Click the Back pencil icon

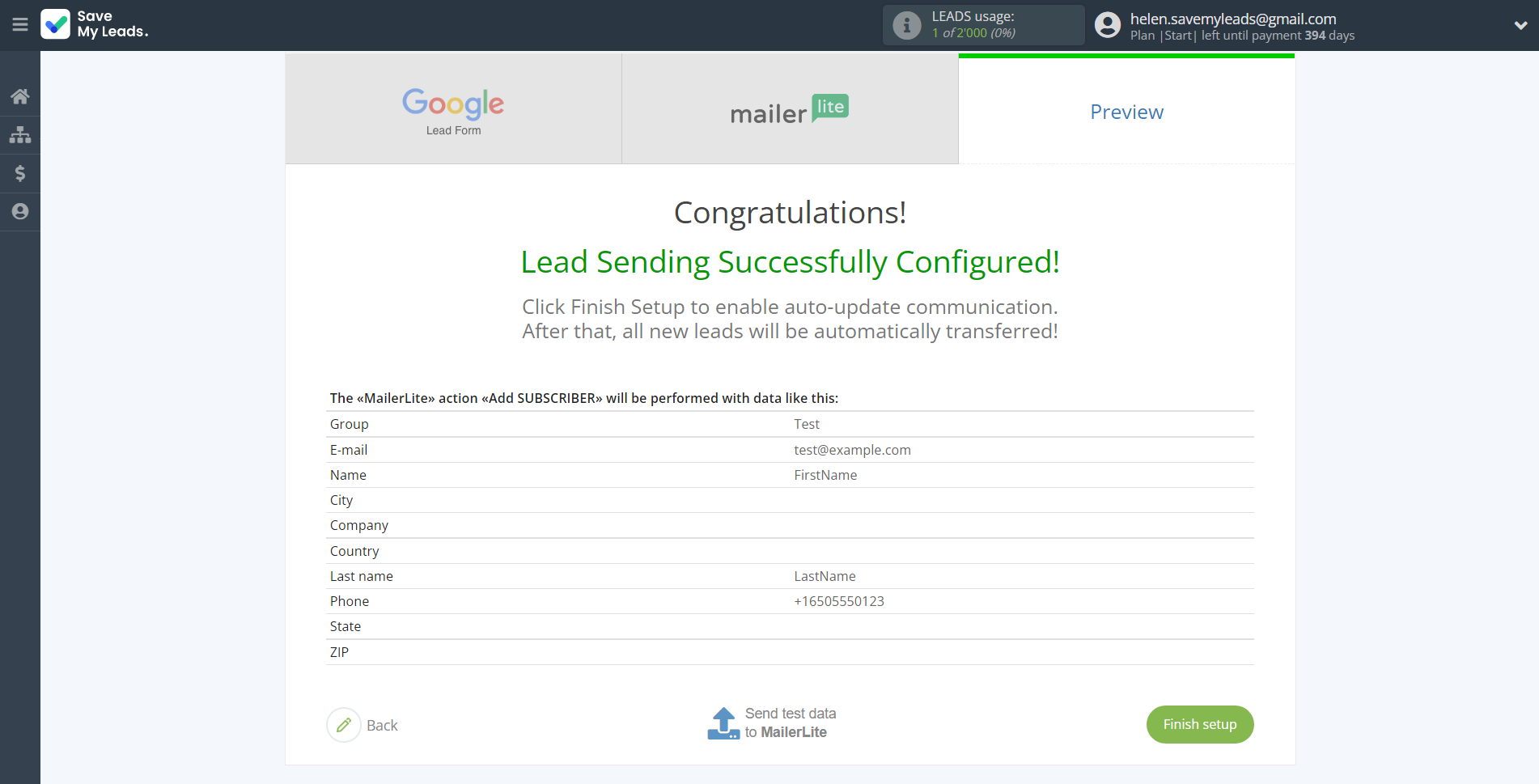pos(344,725)
